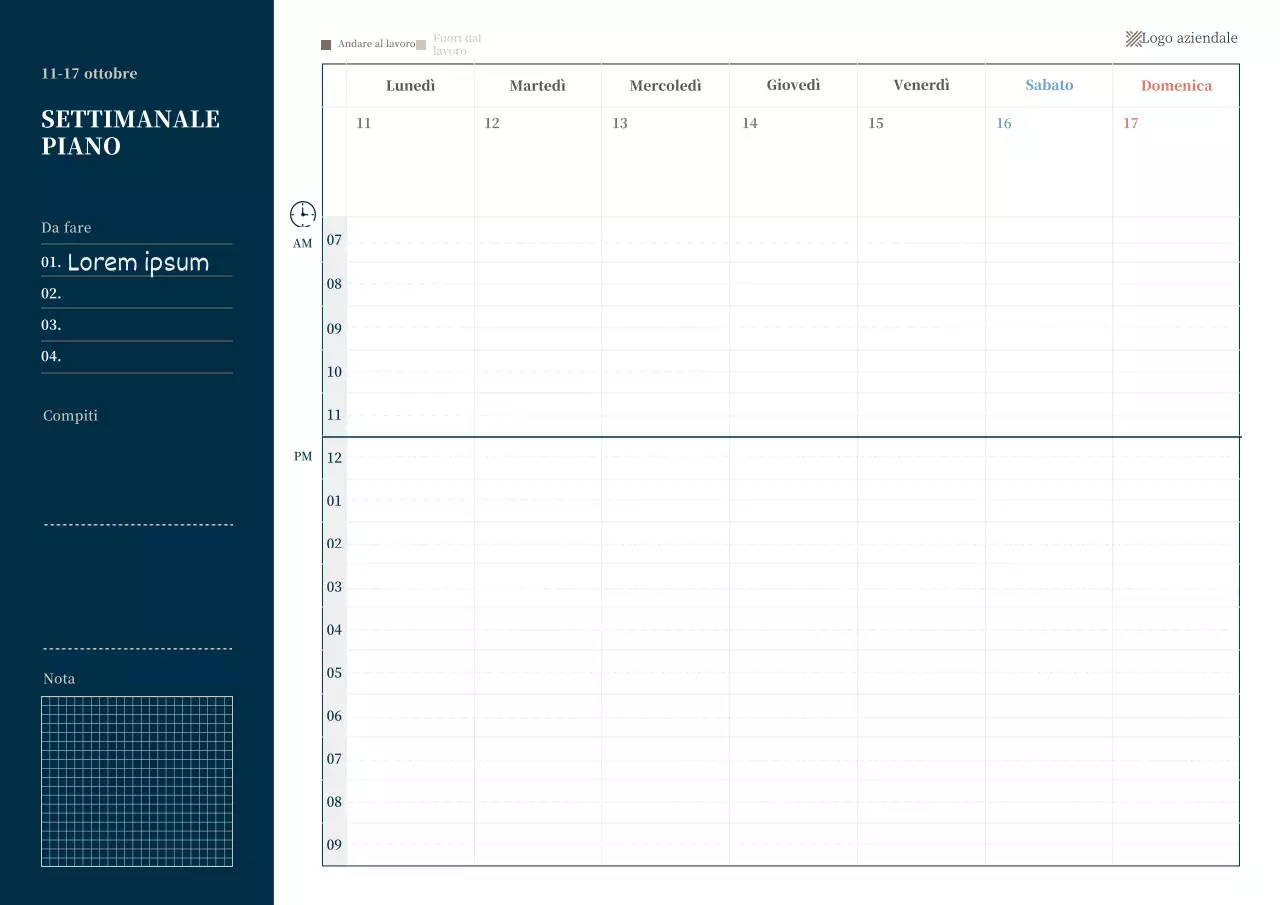The width and height of the screenshot is (1280, 905).
Task: Select the Logo aziendale company mark
Action: [x=1181, y=38]
